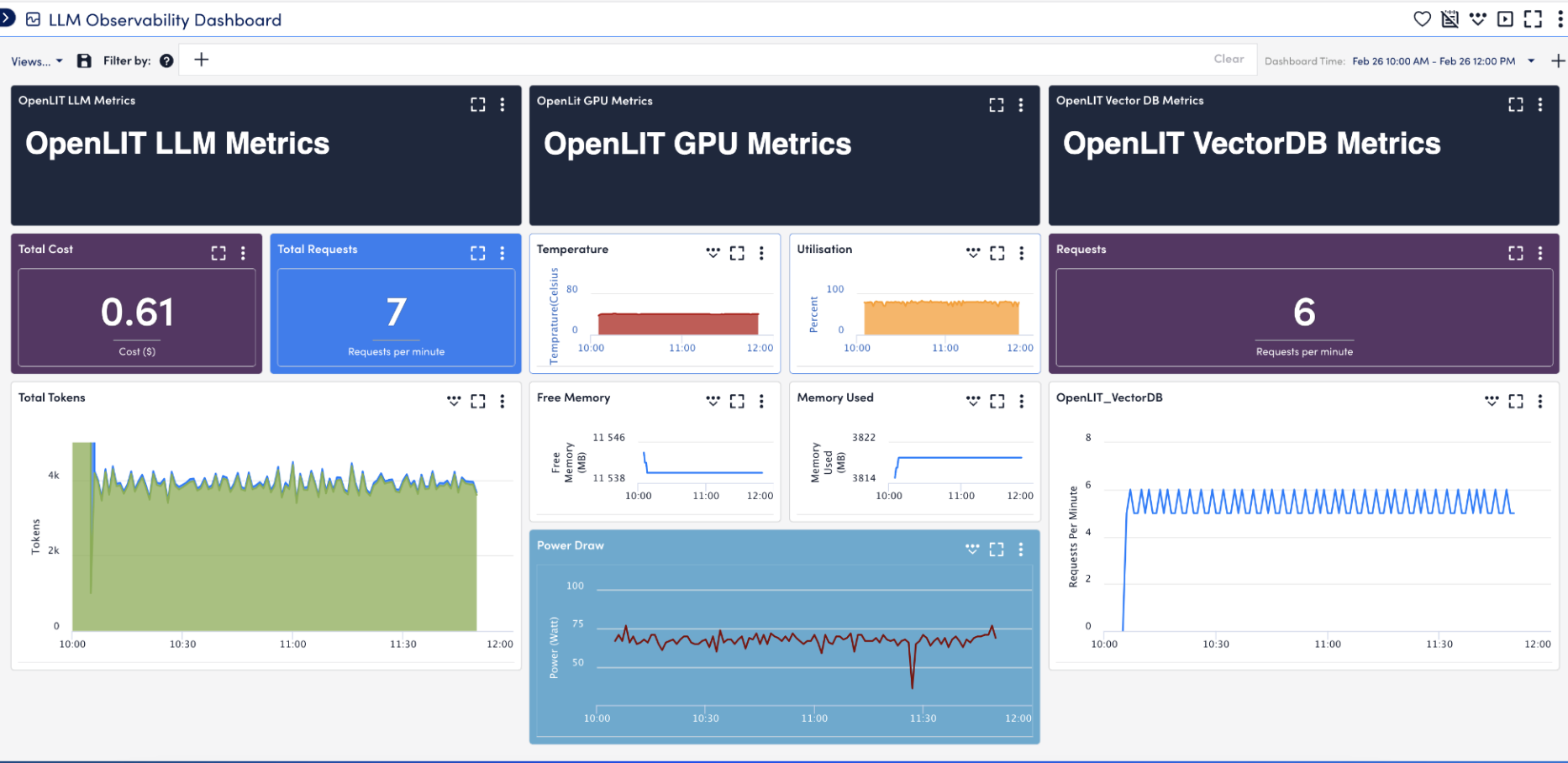Open Temperature widget kebab menu
Image resolution: width=1568 pixels, height=763 pixels.
point(761,253)
